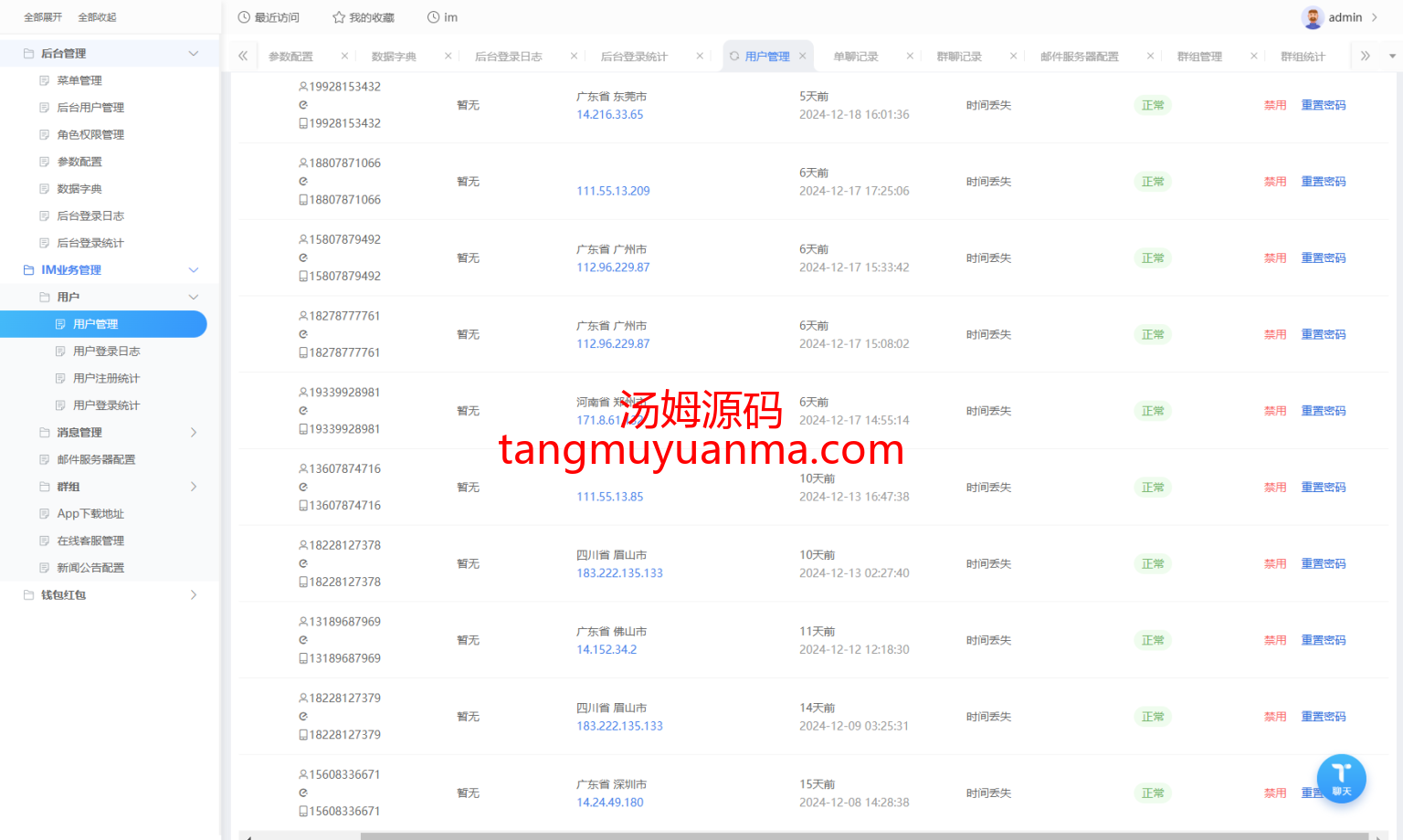Switch to the 群组管理 tab
1403x840 pixels.
[1199, 57]
